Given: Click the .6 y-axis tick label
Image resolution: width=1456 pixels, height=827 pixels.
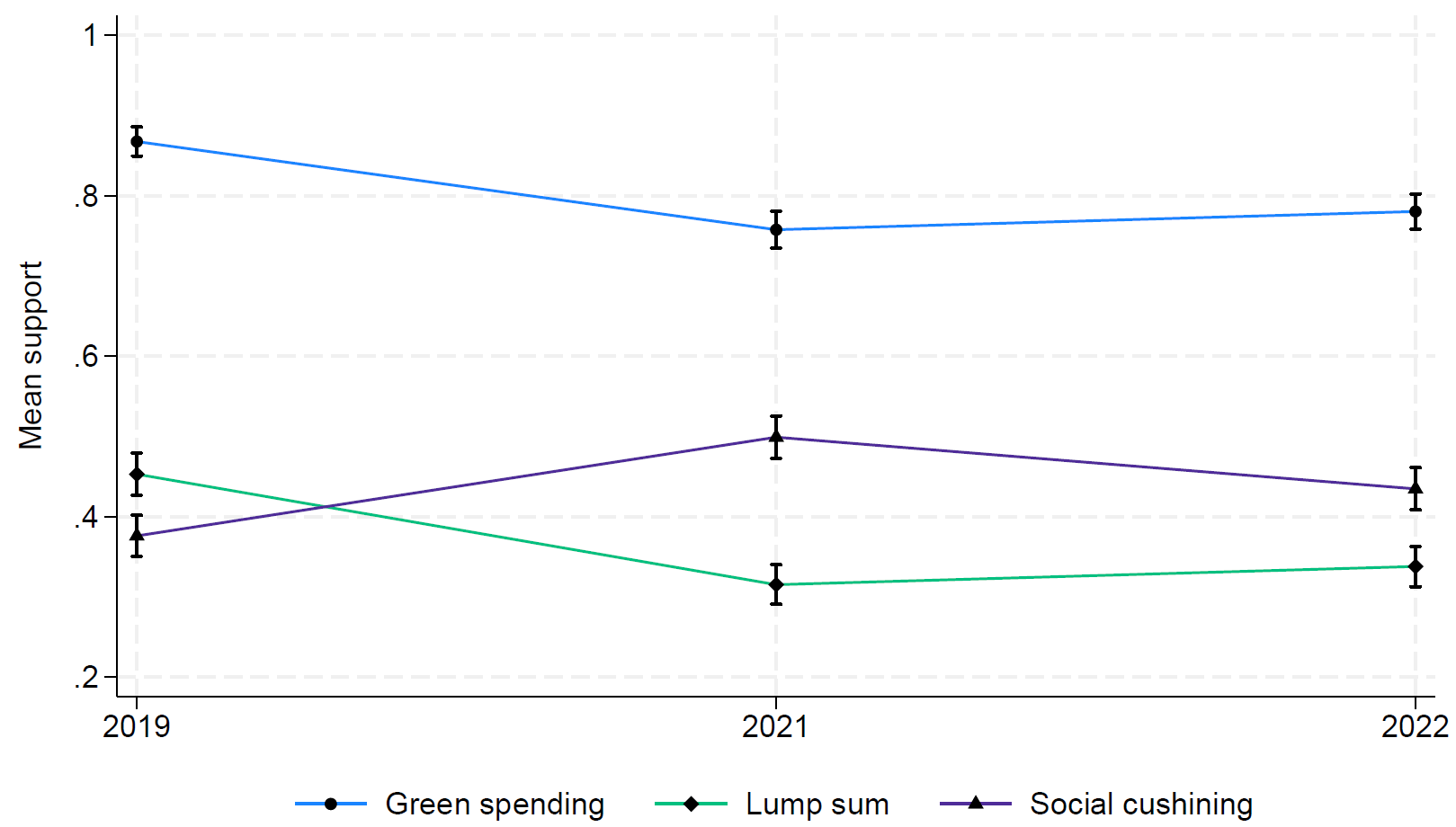Looking at the screenshot, I should [86, 357].
